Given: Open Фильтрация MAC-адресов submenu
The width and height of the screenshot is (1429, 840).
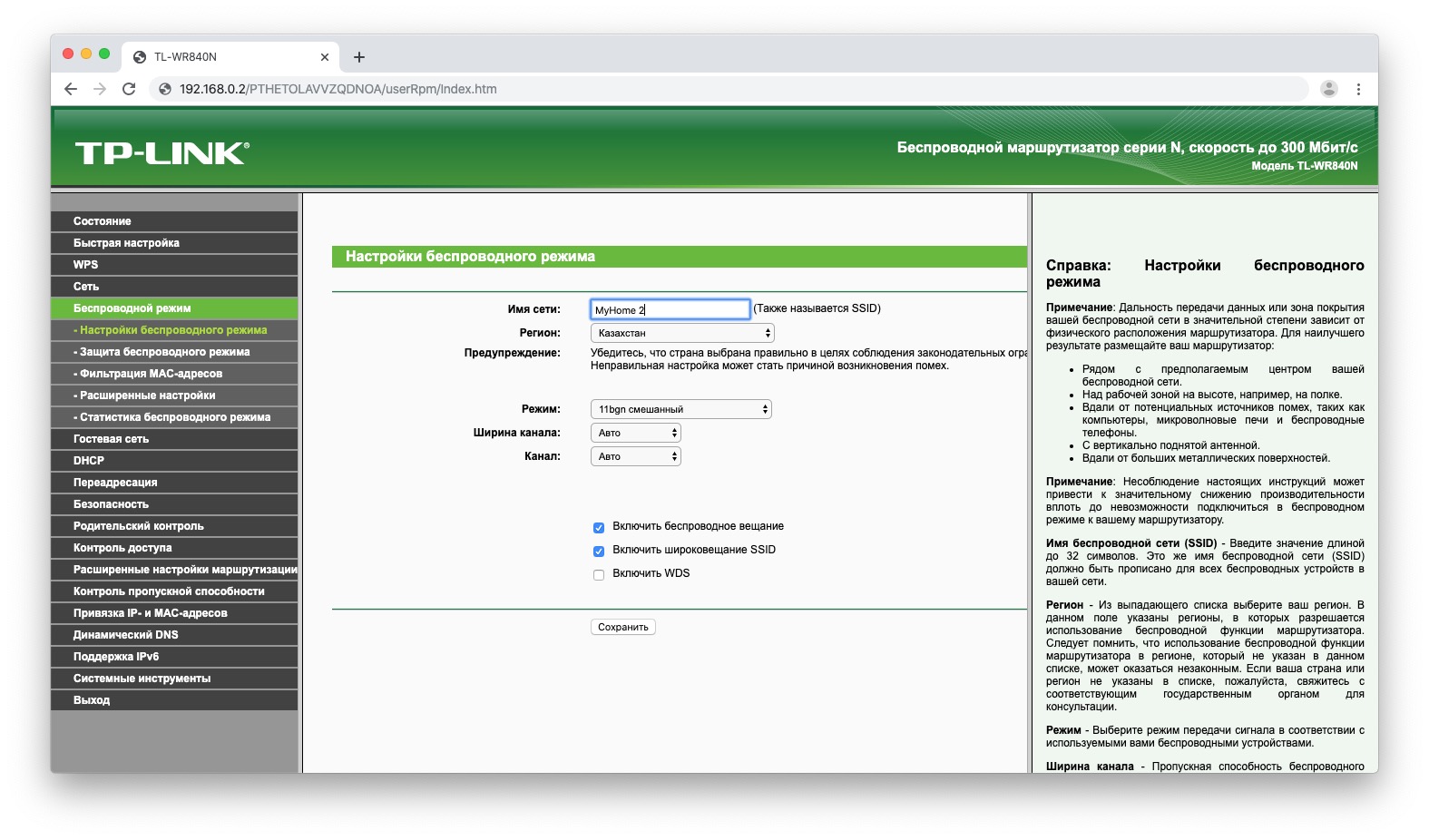Looking at the screenshot, I should (x=174, y=374).
